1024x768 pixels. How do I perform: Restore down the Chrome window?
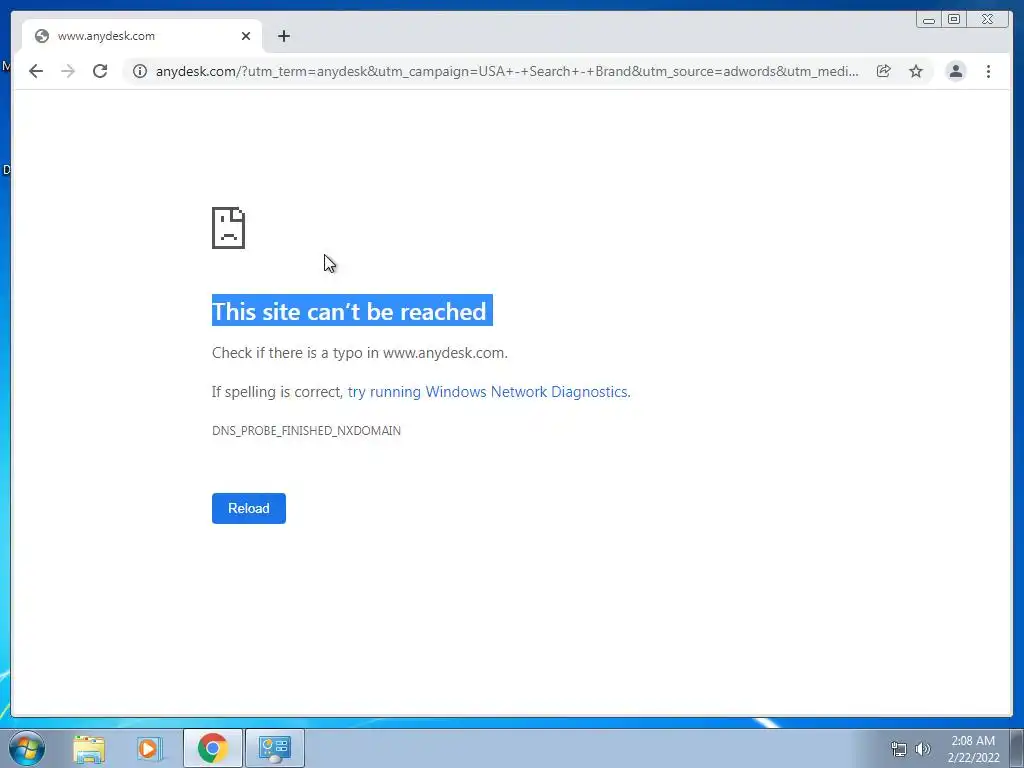(954, 20)
